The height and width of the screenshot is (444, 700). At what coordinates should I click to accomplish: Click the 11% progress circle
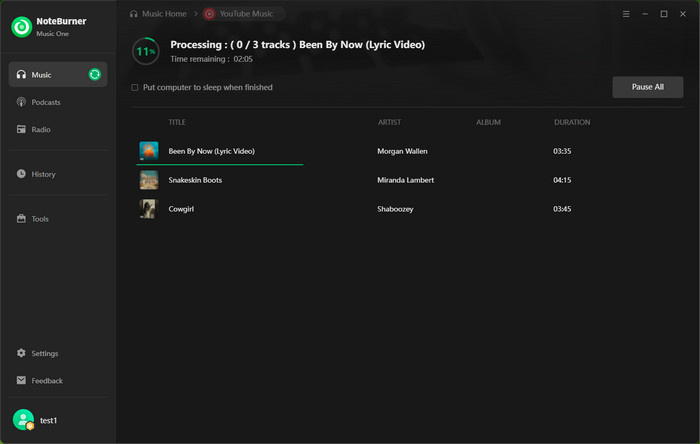(x=146, y=51)
